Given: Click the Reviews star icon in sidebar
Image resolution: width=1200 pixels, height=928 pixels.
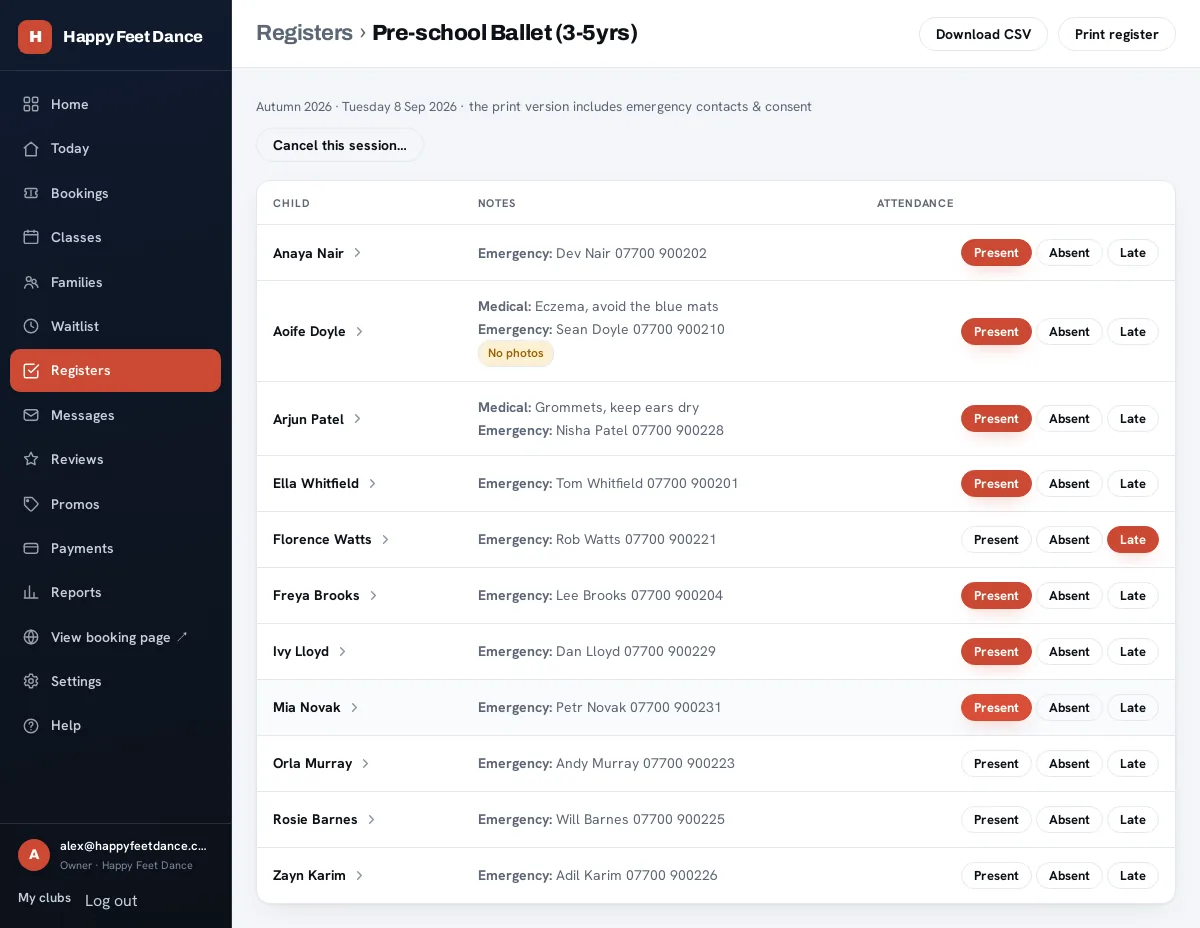Looking at the screenshot, I should pos(31,459).
